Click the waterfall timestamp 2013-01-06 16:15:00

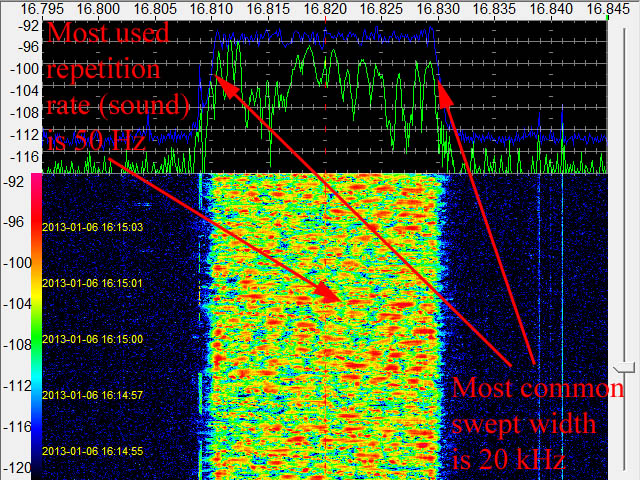pyautogui.click(x=93, y=339)
